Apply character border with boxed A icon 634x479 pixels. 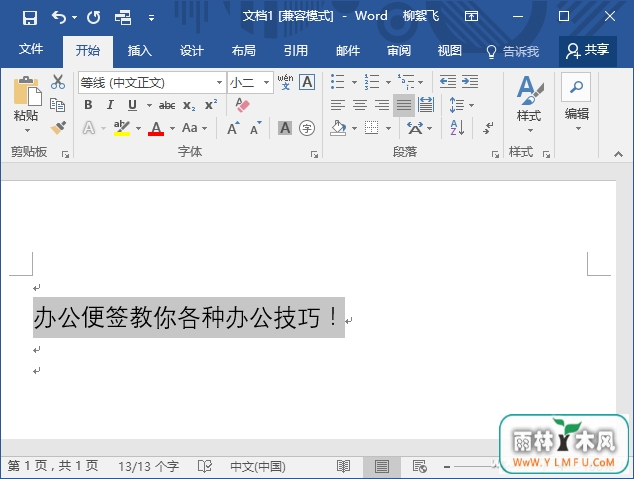(307, 82)
